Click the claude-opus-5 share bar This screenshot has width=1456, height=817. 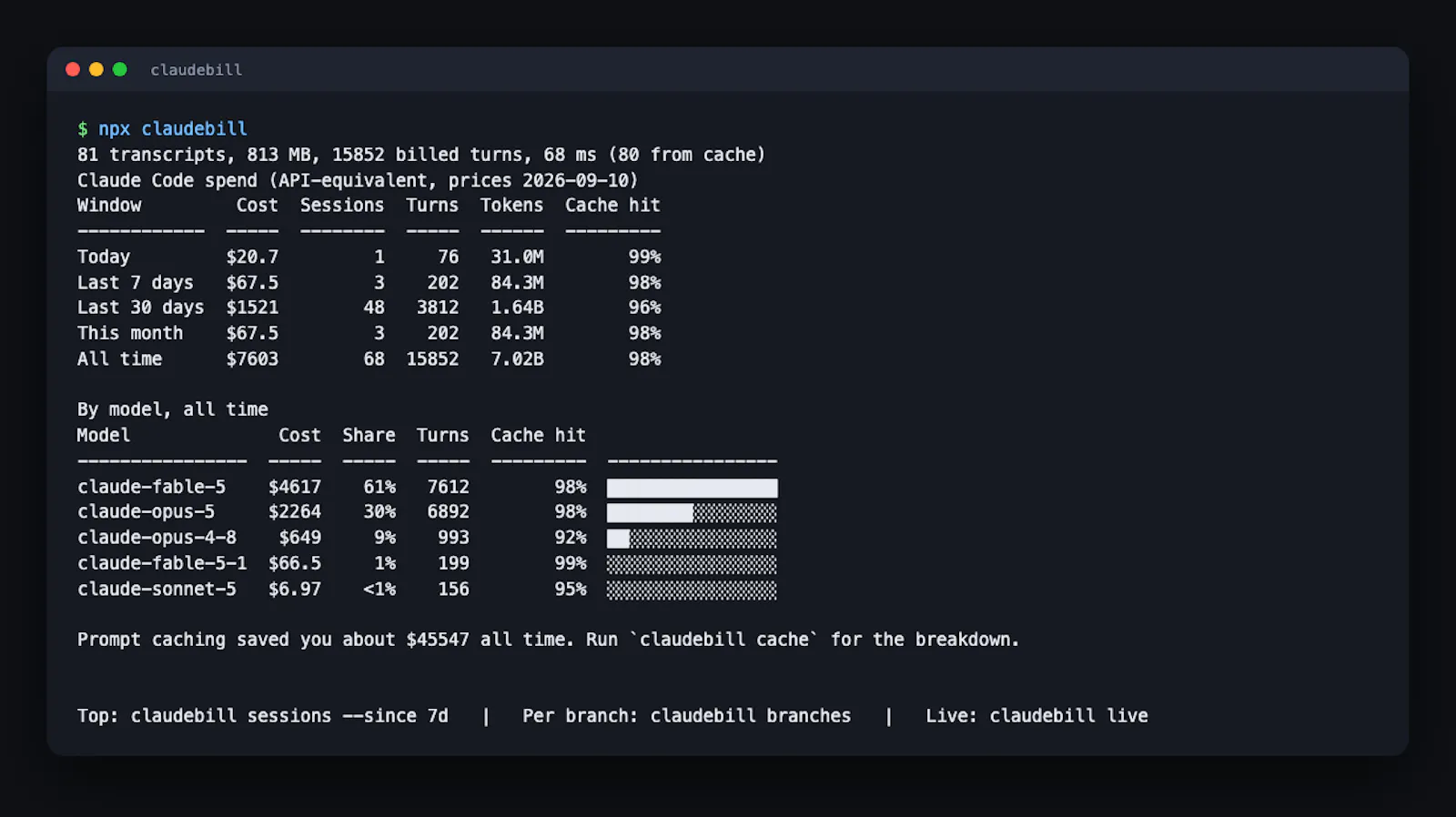coord(693,513)
